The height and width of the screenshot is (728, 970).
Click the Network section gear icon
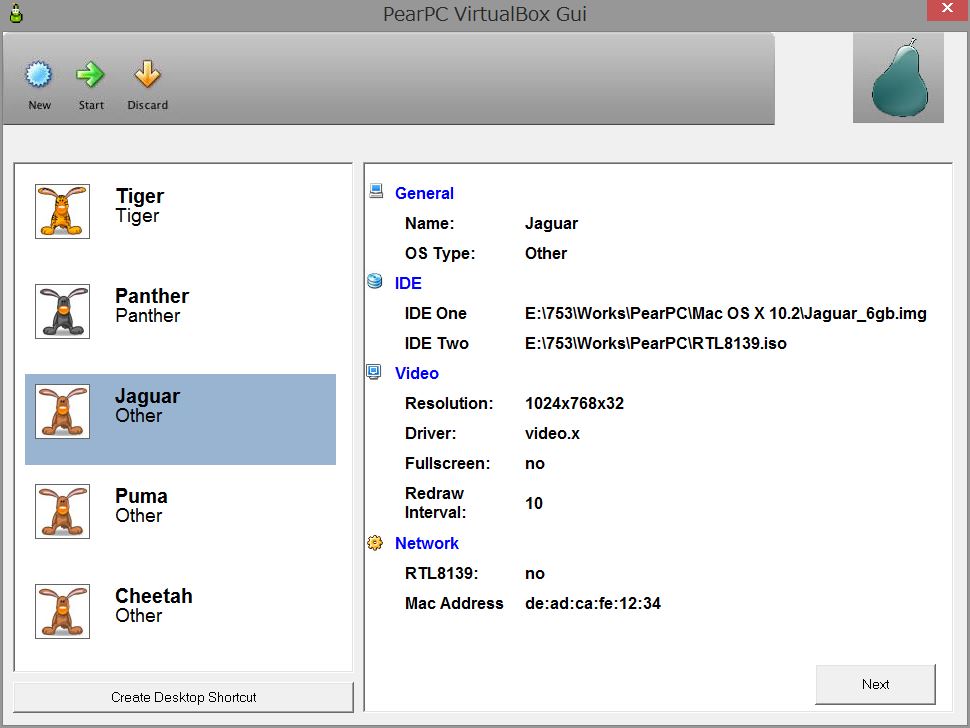point(375,542)
